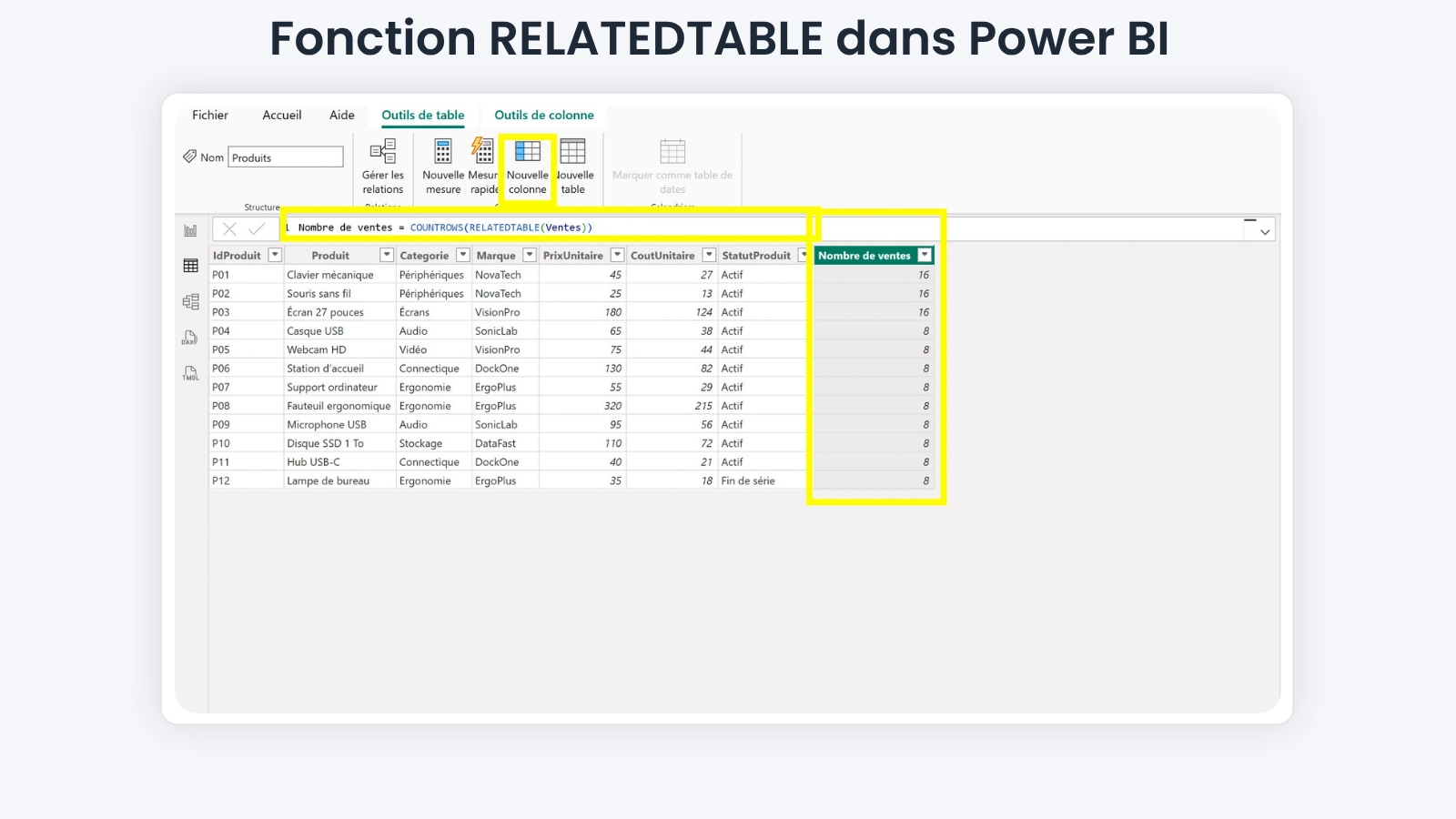The width and height of the screenshot is (1456, 819).
Task: Switch to Table view in sidebar
Action: tap(190, 266)
